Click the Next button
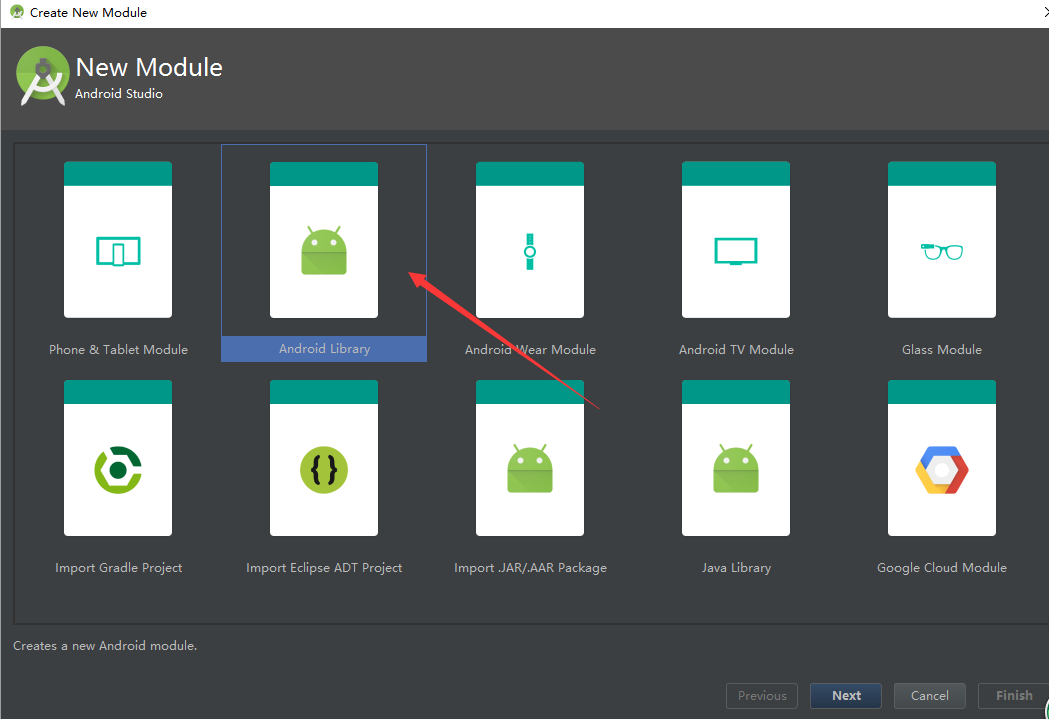Image resolution: width=1049 pixels, height=719 pixels. click(x=846, y=696)
